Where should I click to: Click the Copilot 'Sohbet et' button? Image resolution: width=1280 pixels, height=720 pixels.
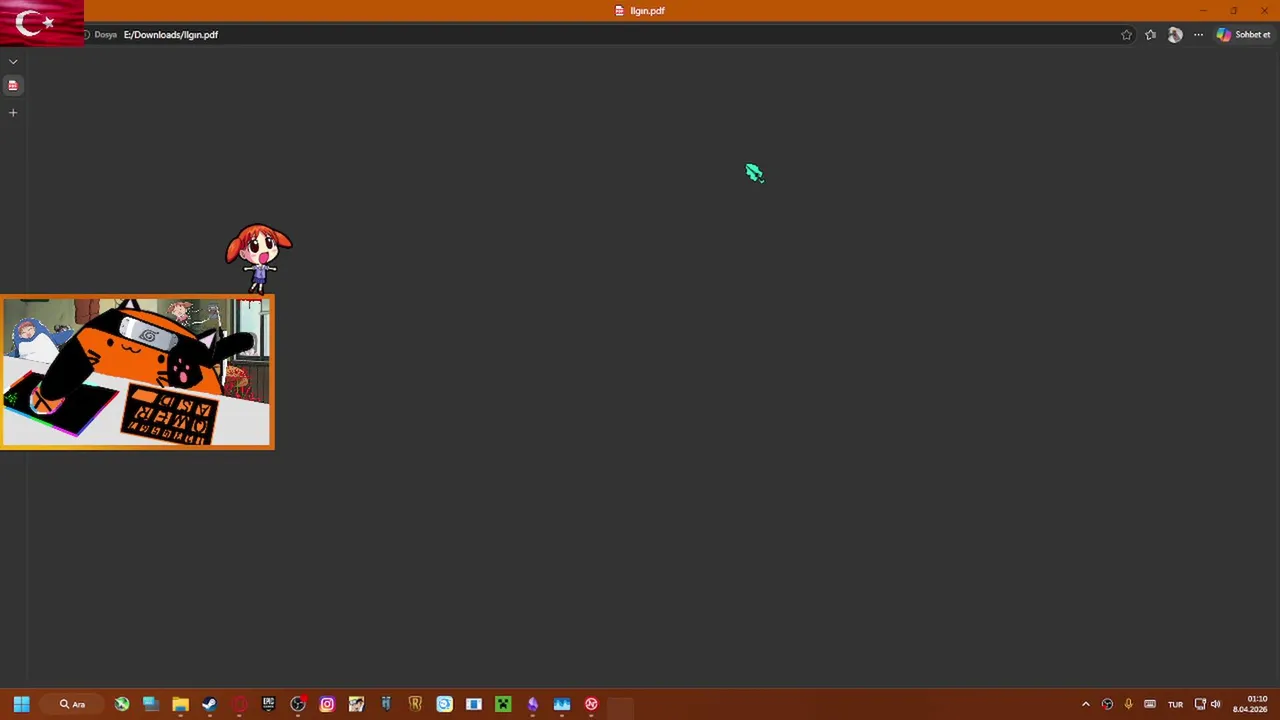click(1243, 35)
